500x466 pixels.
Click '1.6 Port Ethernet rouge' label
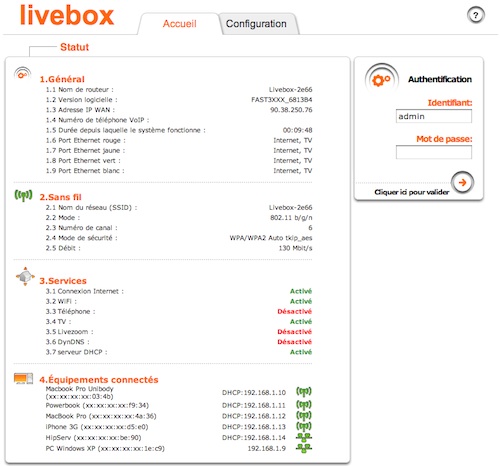pos(85,140)
